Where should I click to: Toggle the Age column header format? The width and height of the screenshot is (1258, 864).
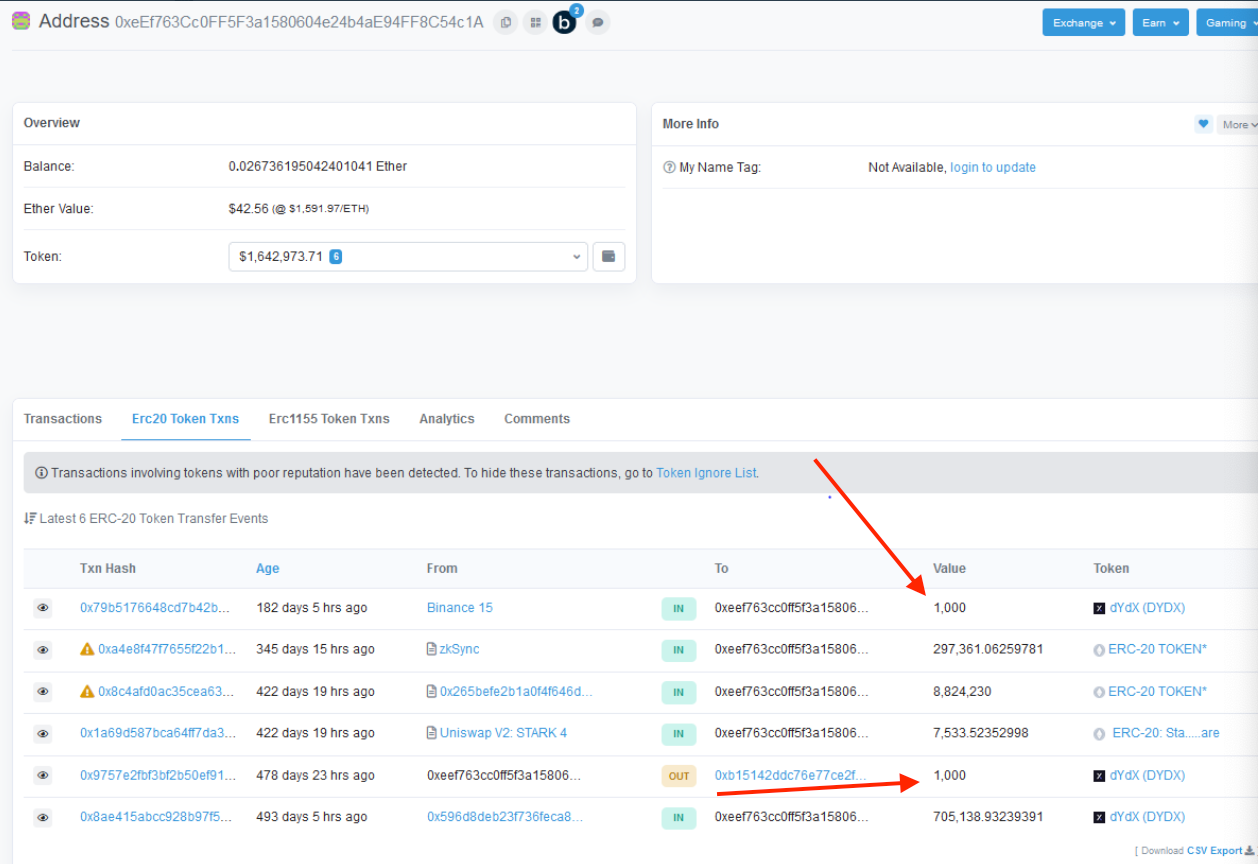click(x=268, y=568)
